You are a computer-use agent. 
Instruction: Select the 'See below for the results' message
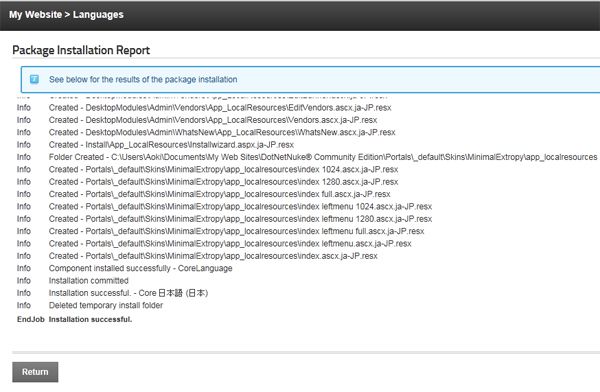[143, 79]
